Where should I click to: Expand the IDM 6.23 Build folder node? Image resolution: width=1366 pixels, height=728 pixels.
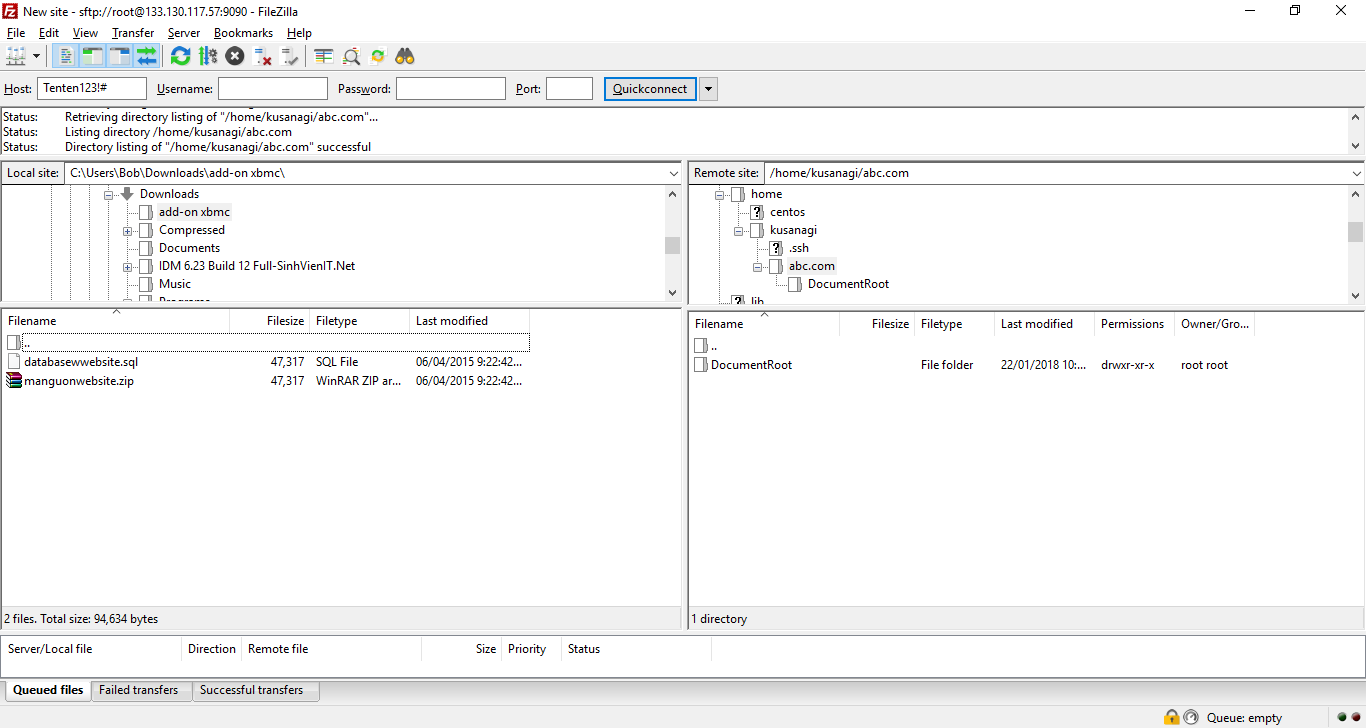tap(128, 266)
